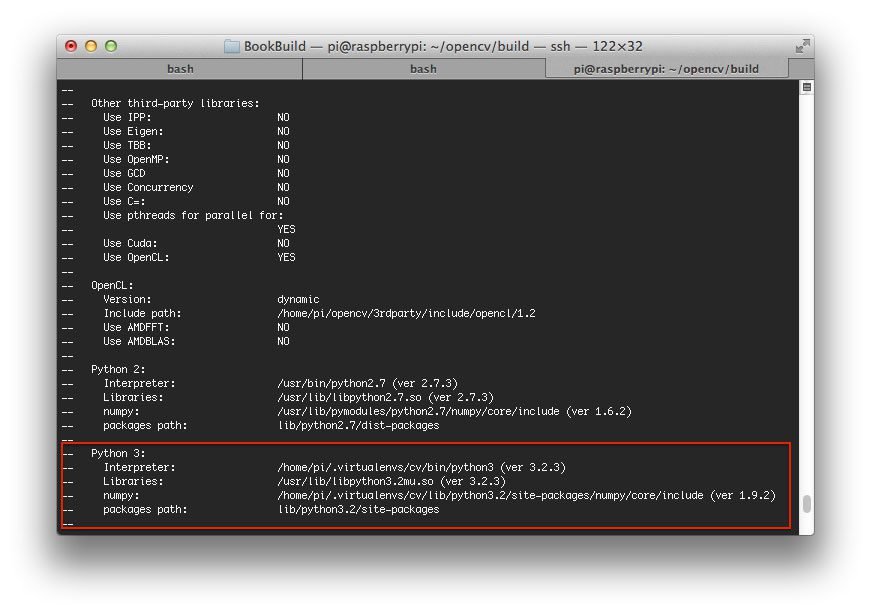The height and width of the screenshot is (614, 871).
Task: Click the 'Use OpenCL:' line
Action: click(x=199, y=257)
